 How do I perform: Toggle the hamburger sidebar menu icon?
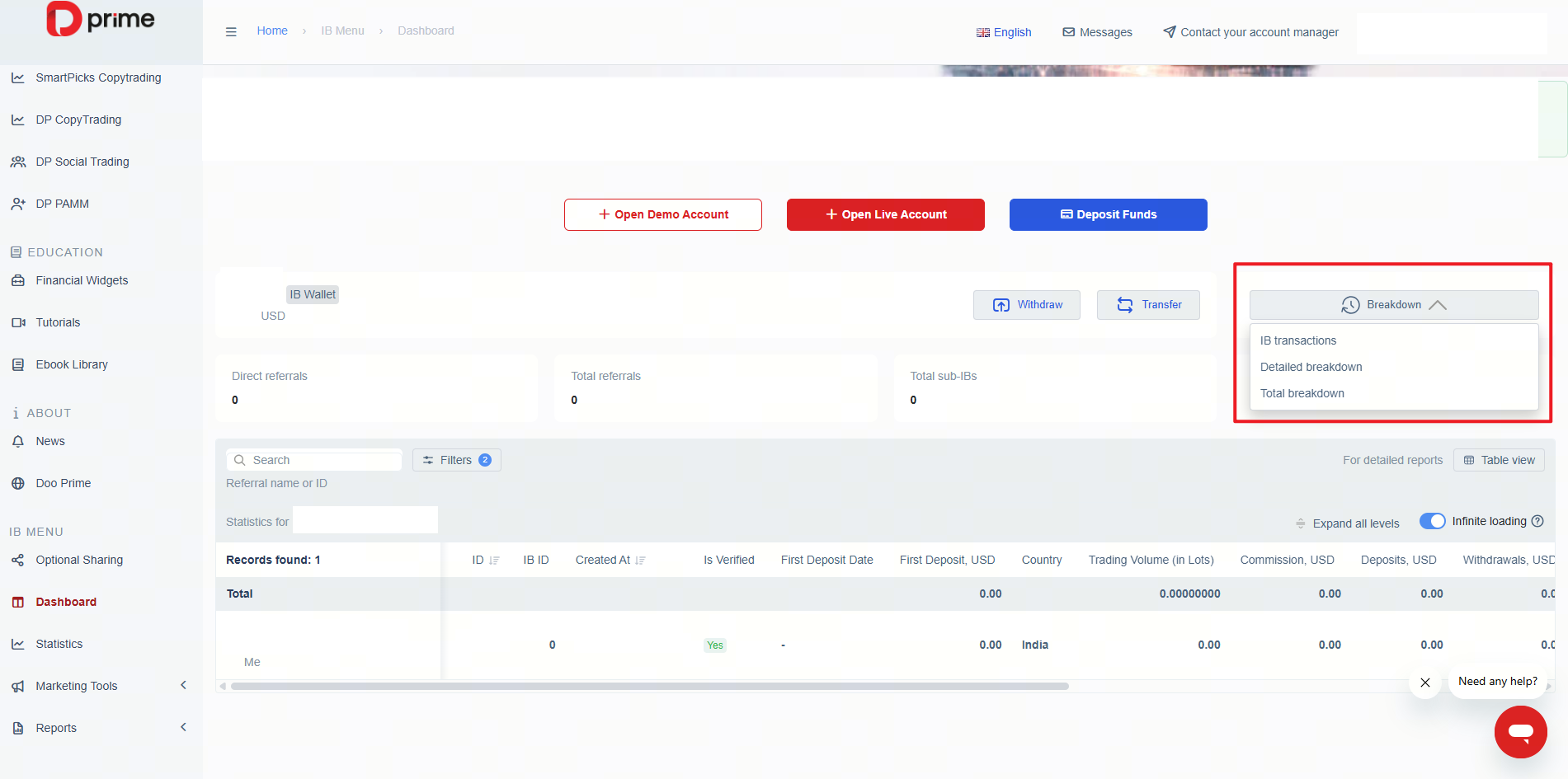[x=231, y=31]
